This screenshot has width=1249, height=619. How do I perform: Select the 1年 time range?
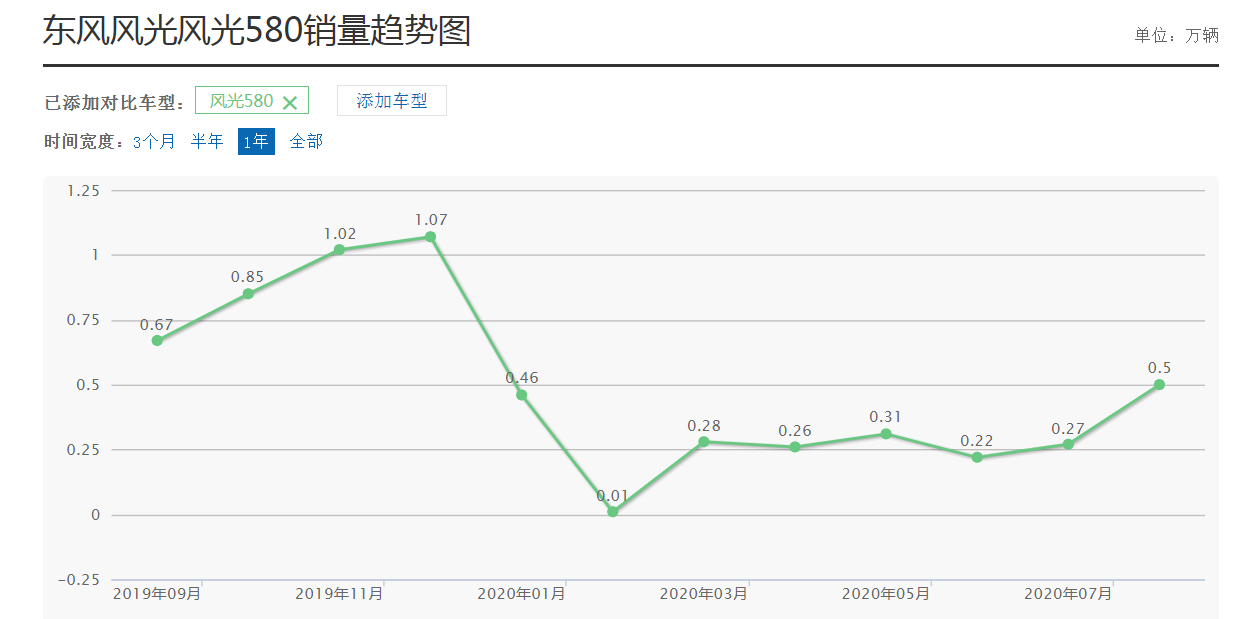[x=255, y=142]
